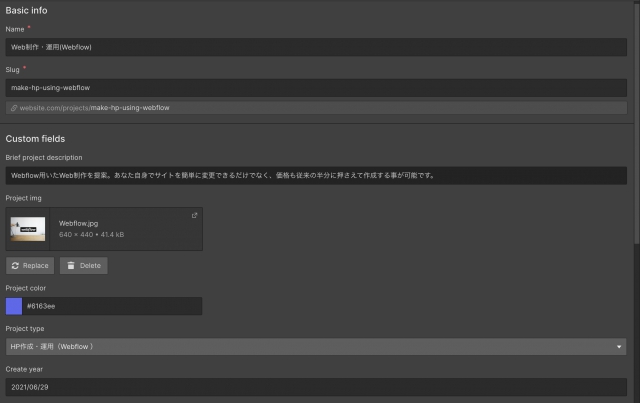The image size is (640, 403).
Task: Click the Brief project description label
Action: (x=44, y=158)
